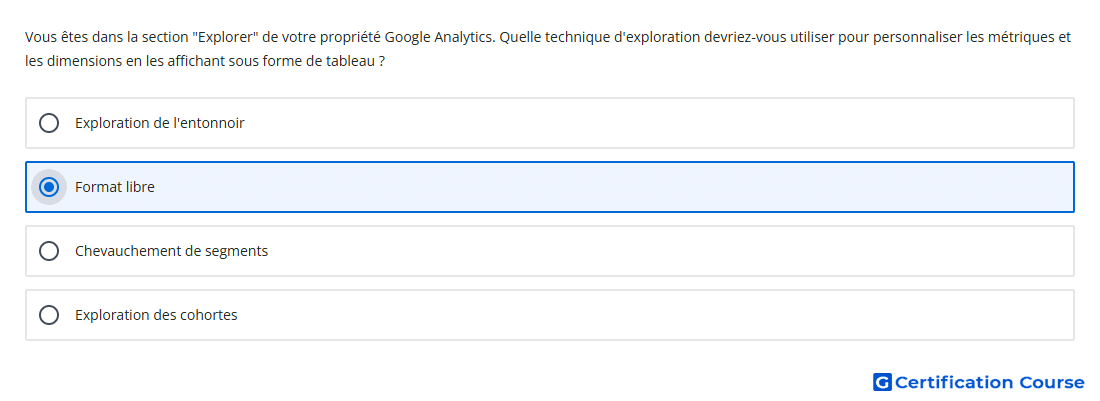Pick the "Exploration des cohortes" radio button
The image size is (1100, 401).
[49, 315]
